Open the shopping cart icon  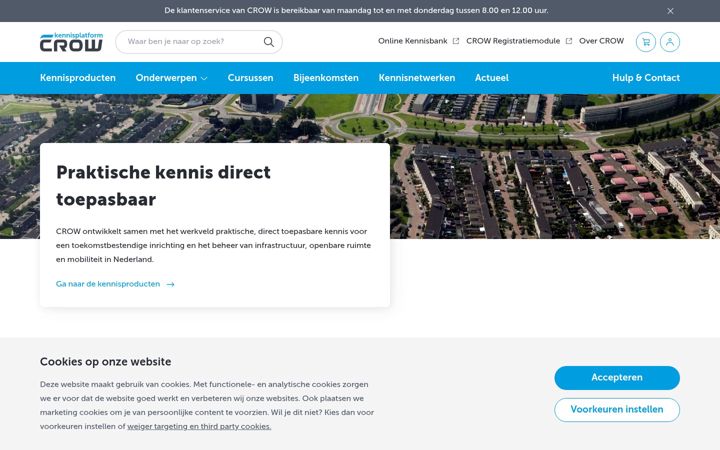[x=646, y=42]
